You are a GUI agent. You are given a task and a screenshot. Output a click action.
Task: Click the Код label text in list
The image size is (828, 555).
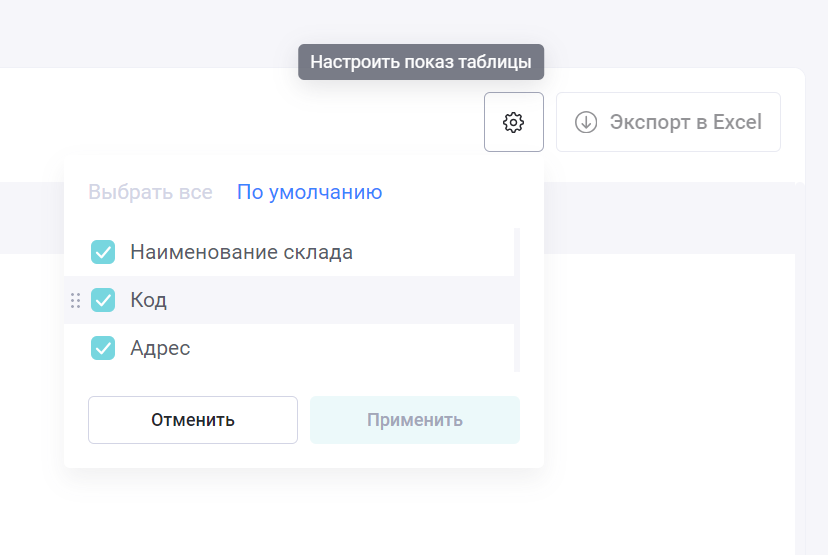click(x=148, y=300)
